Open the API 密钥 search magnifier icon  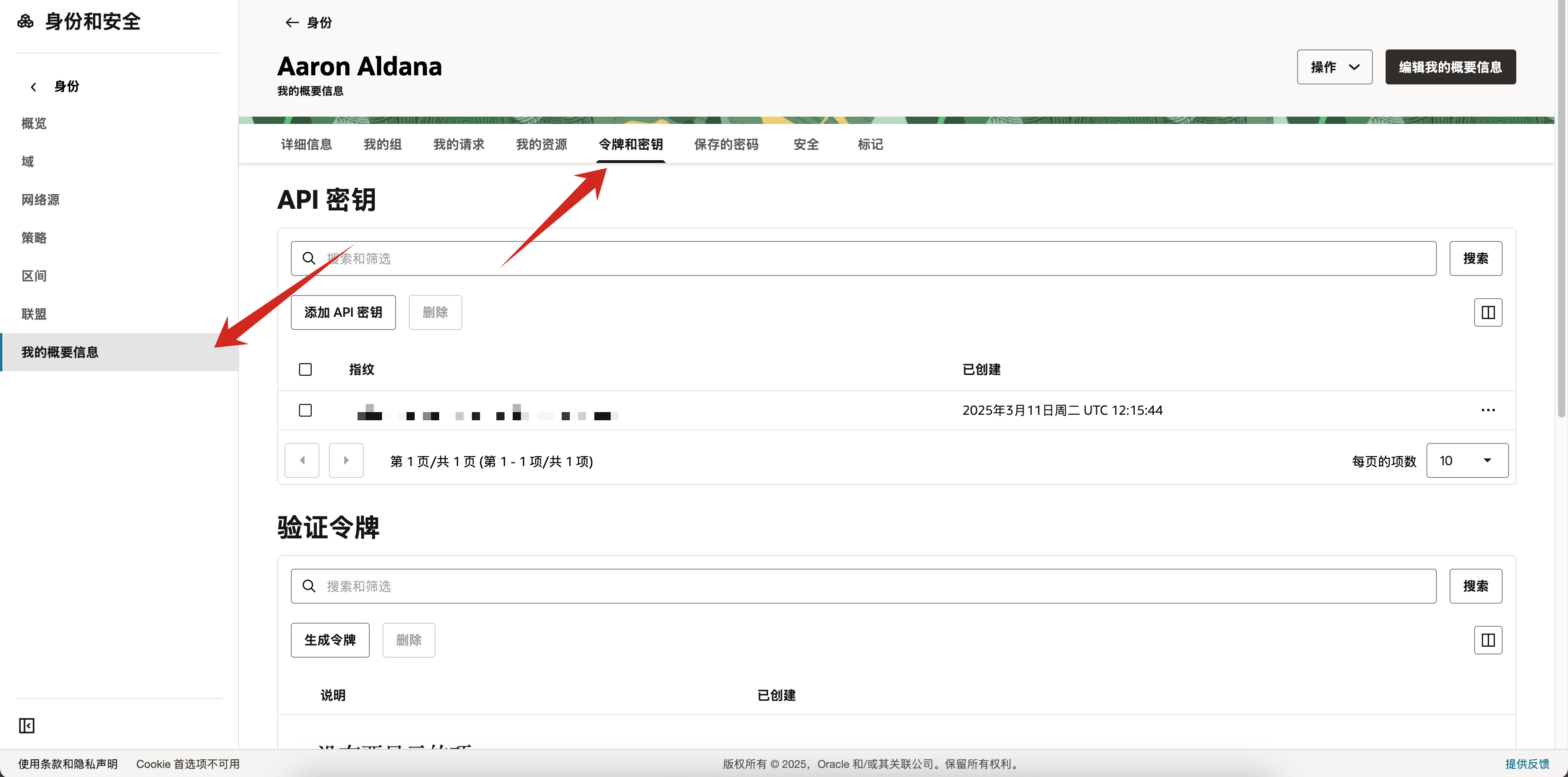[x=309, y=258]
